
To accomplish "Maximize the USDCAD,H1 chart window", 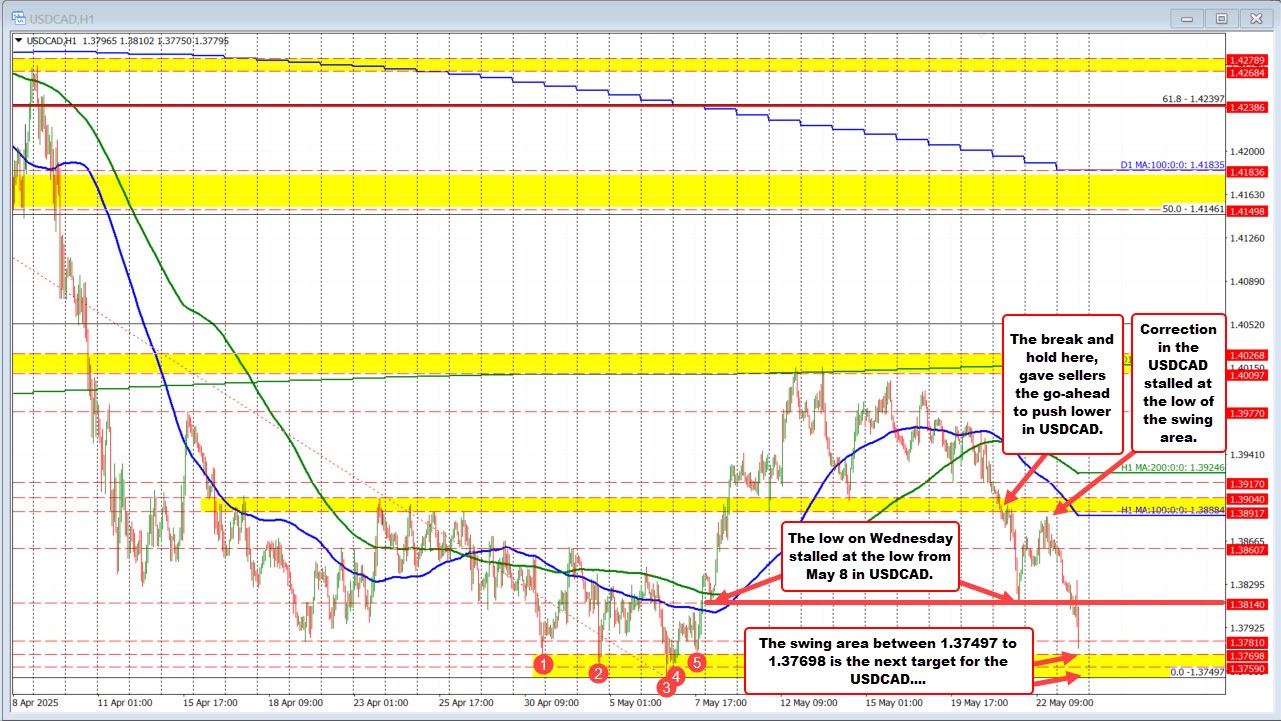I will coord(1222,18).
